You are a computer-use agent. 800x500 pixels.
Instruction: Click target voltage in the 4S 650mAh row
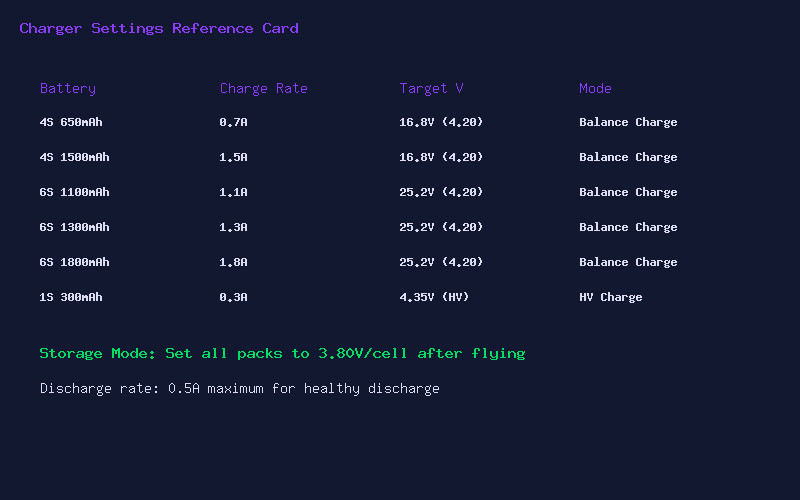(x=441, y=122)
